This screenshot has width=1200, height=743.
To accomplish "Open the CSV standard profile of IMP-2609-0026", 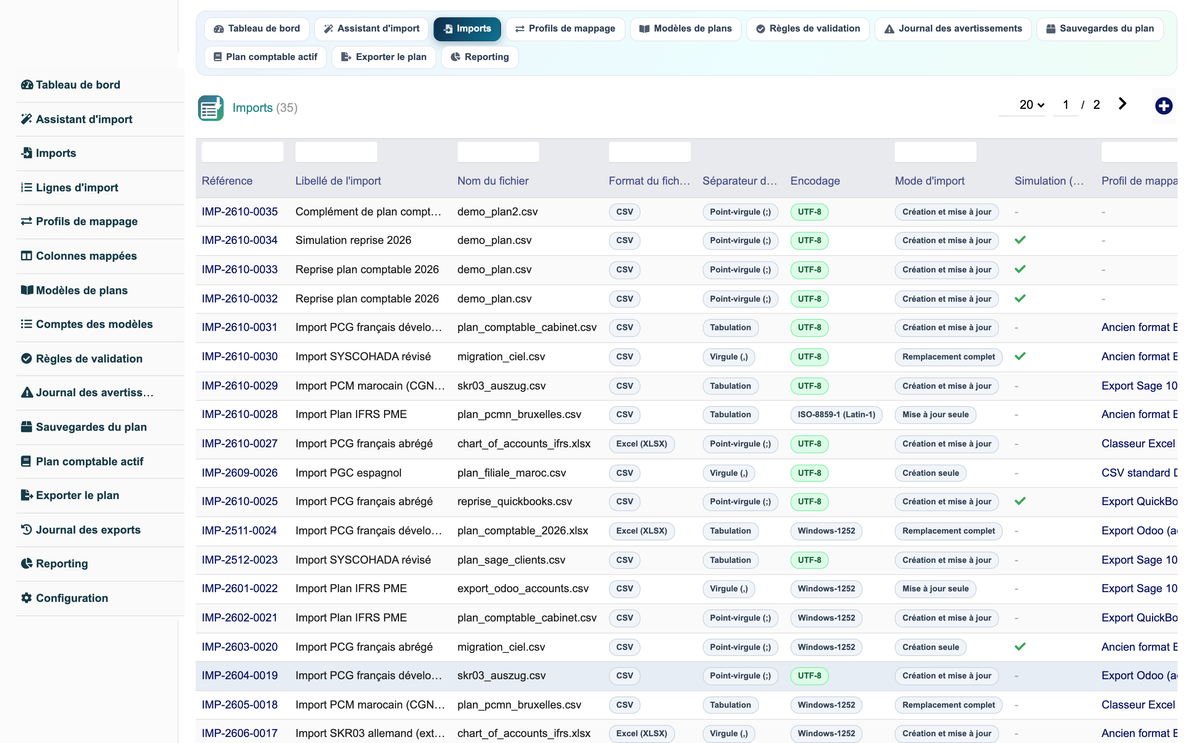I will tap(1139, 473).
